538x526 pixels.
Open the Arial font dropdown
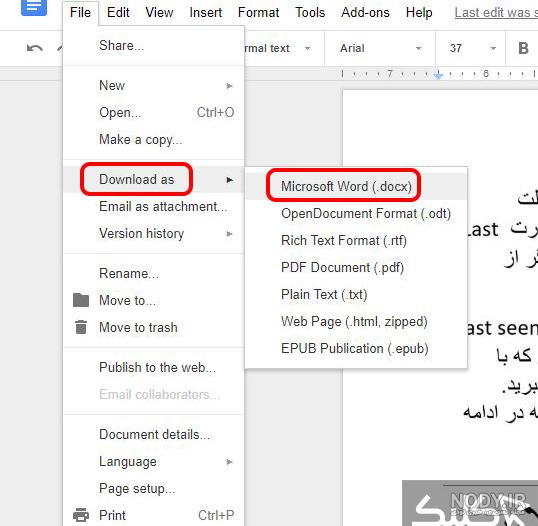click(x=380, y=48)
